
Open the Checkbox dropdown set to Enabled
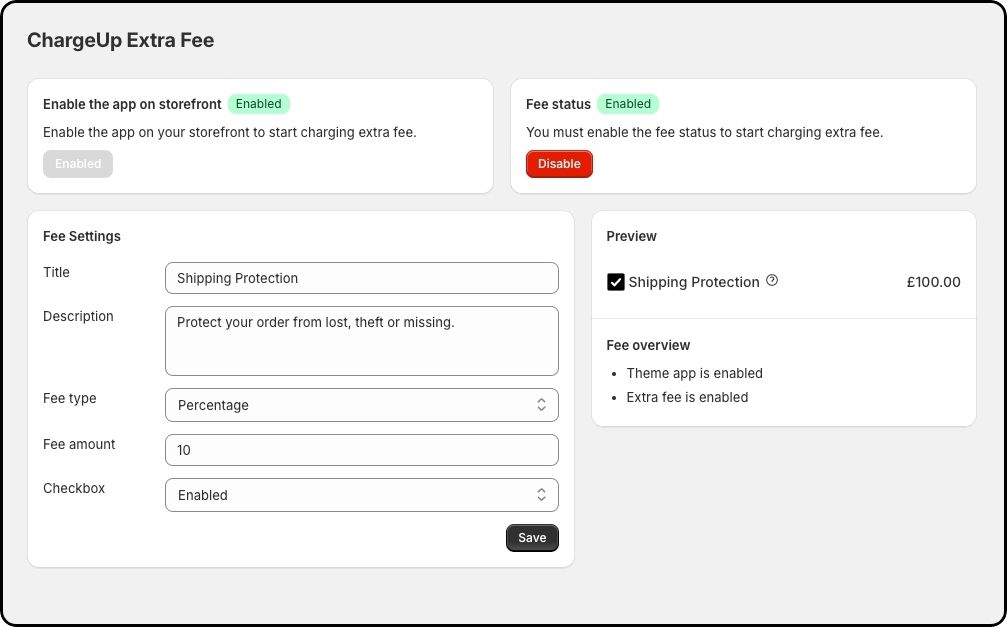point(361,494)
